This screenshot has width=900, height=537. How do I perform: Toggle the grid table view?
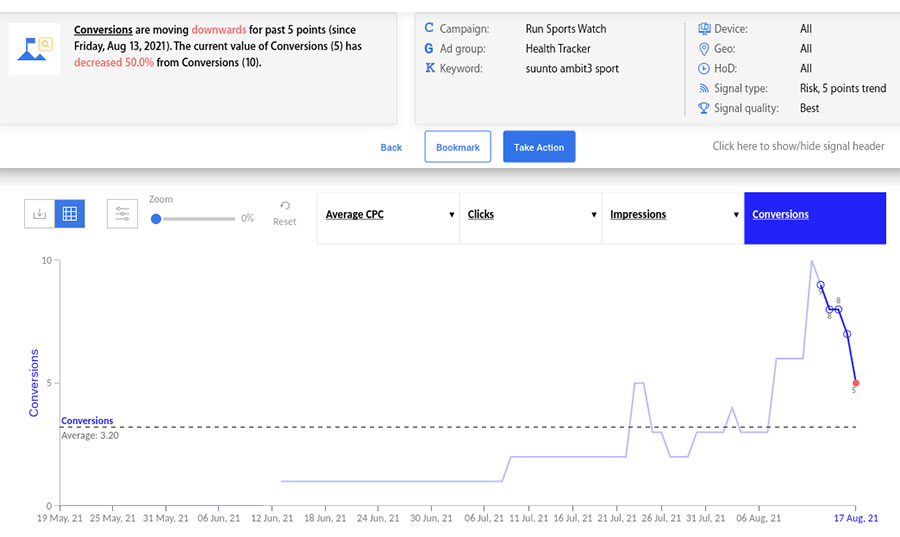point(69,214)
